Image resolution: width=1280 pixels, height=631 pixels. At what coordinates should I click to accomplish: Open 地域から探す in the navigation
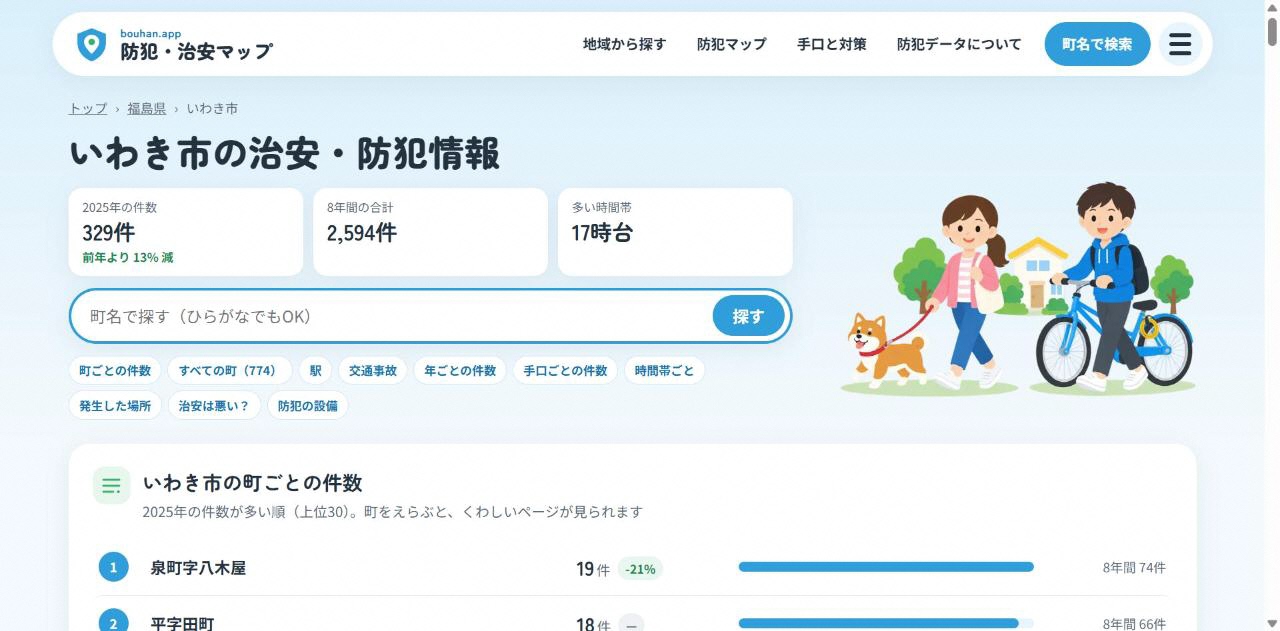coord(624,44)
